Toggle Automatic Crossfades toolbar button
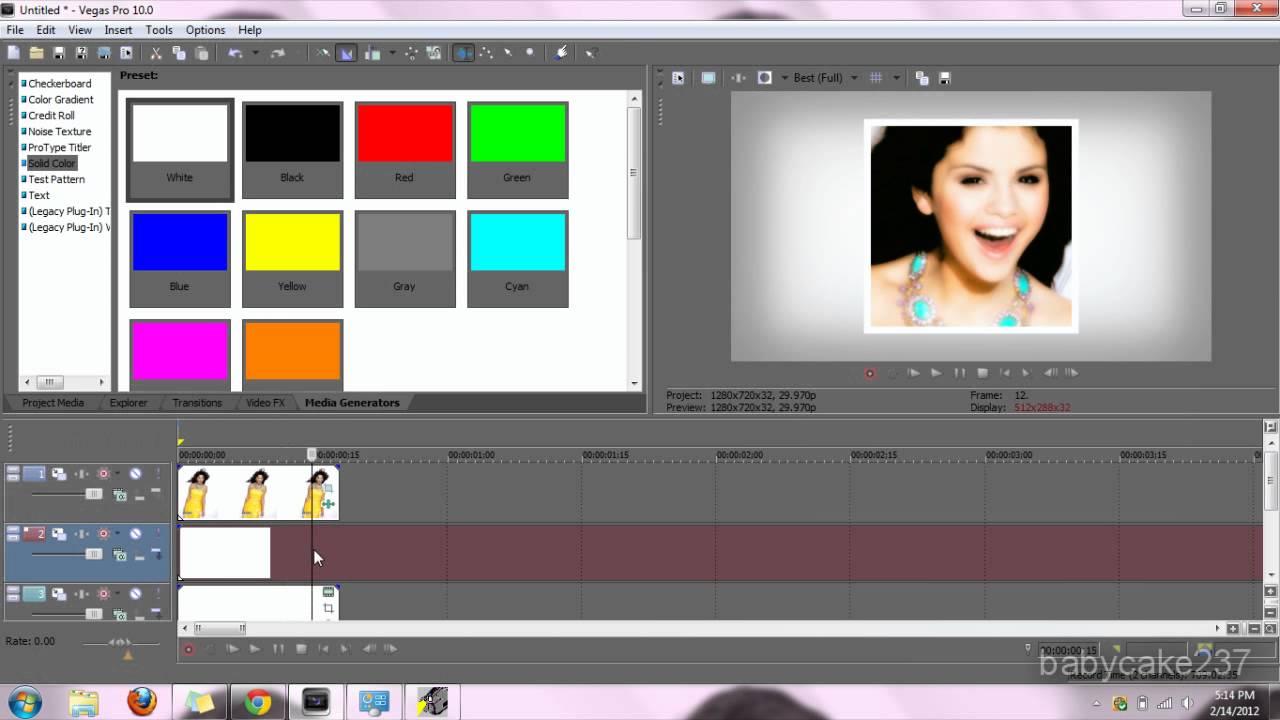Viewport: 1280px width, 720px height. point(347,53)
